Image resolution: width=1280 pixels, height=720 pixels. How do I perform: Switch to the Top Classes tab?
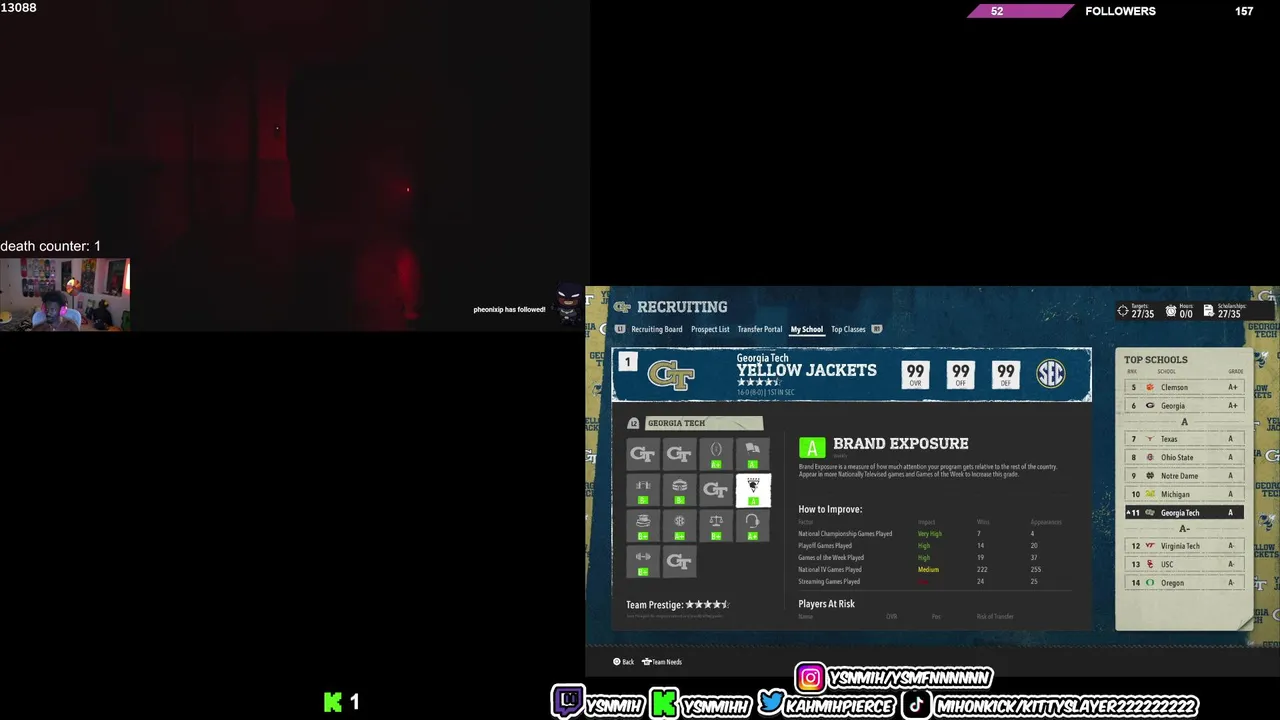click(x=848, y=329)
